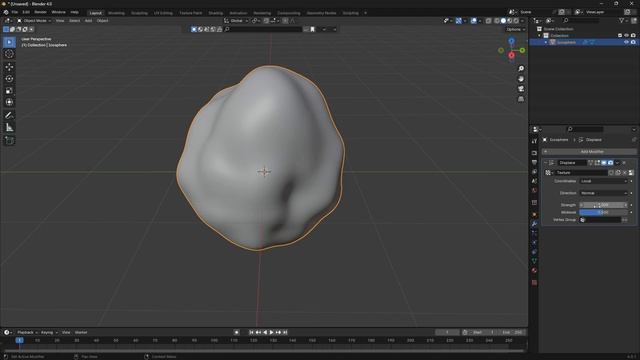Open the Coordinates Local dropdown
The width and height of the screenshot is (640, 360).
[603, 181]
